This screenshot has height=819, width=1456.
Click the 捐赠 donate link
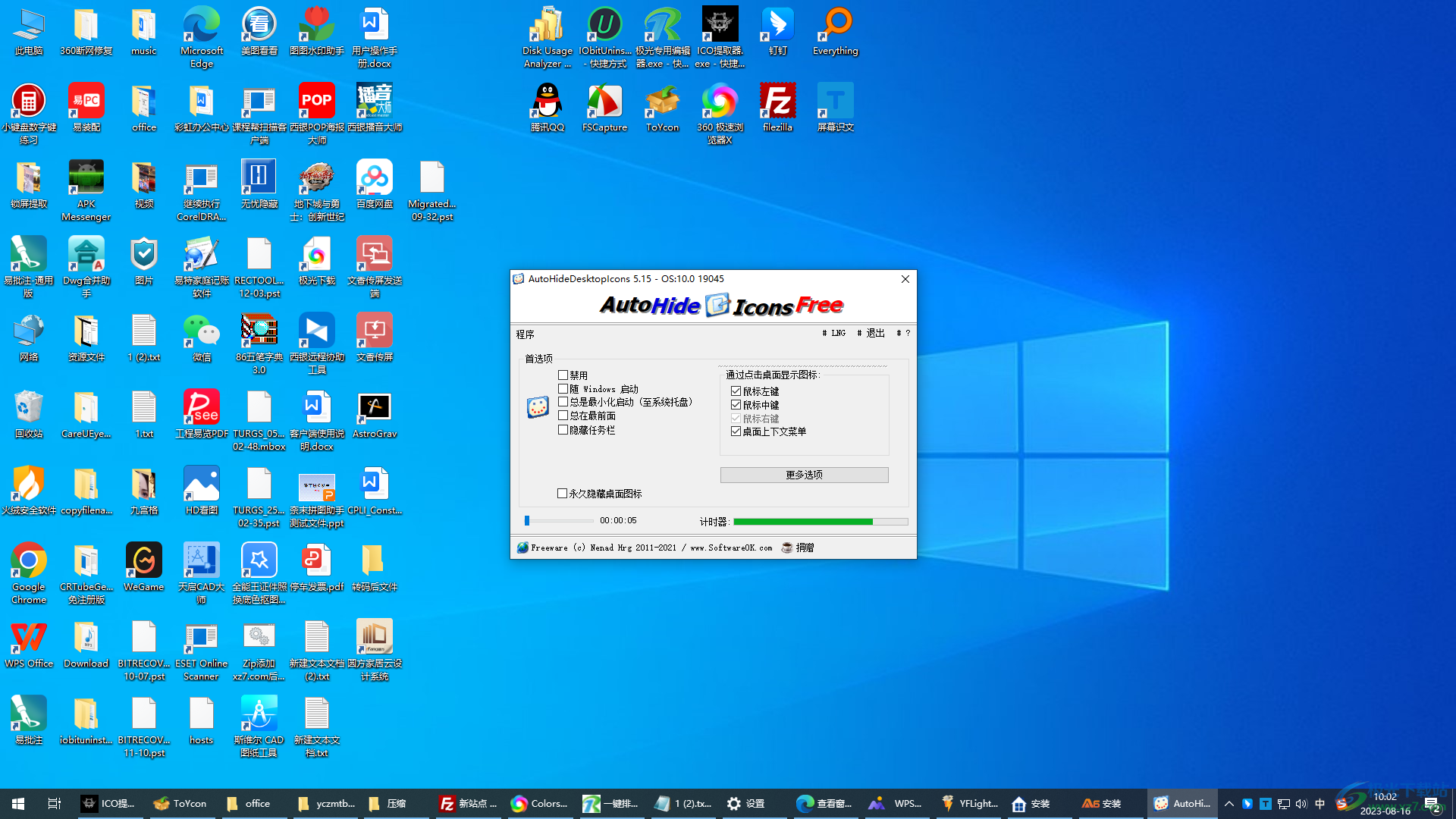tap(798, 548)
